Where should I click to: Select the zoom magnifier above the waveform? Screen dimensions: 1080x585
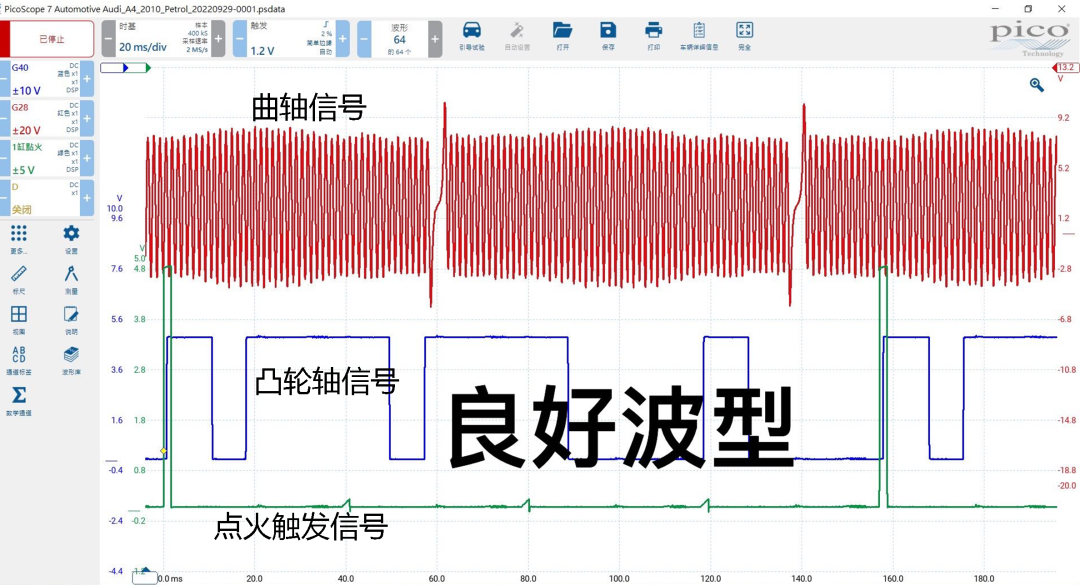[1036, 84]
